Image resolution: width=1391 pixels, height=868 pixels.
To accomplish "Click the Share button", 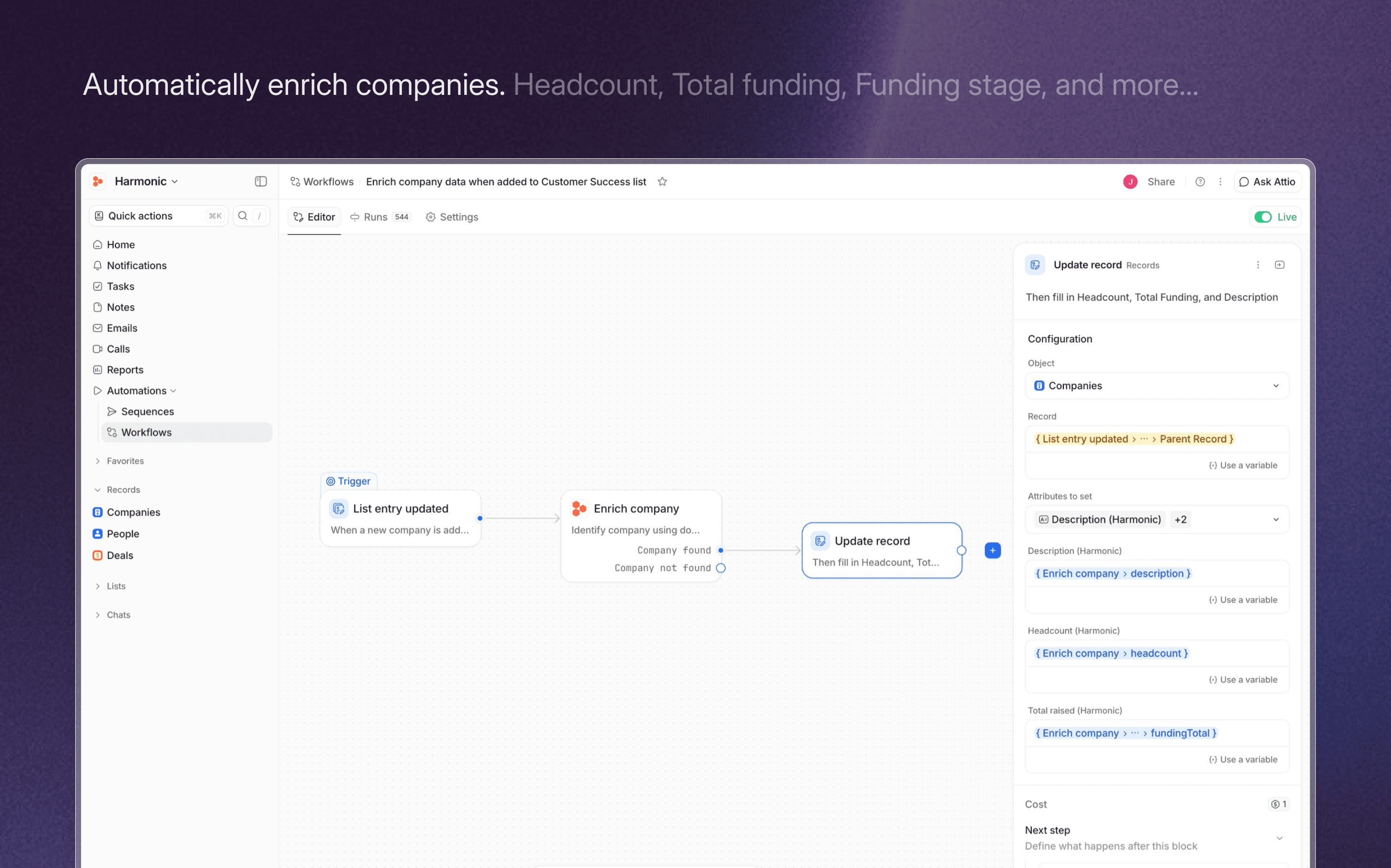I will (x=1161, y=181).
